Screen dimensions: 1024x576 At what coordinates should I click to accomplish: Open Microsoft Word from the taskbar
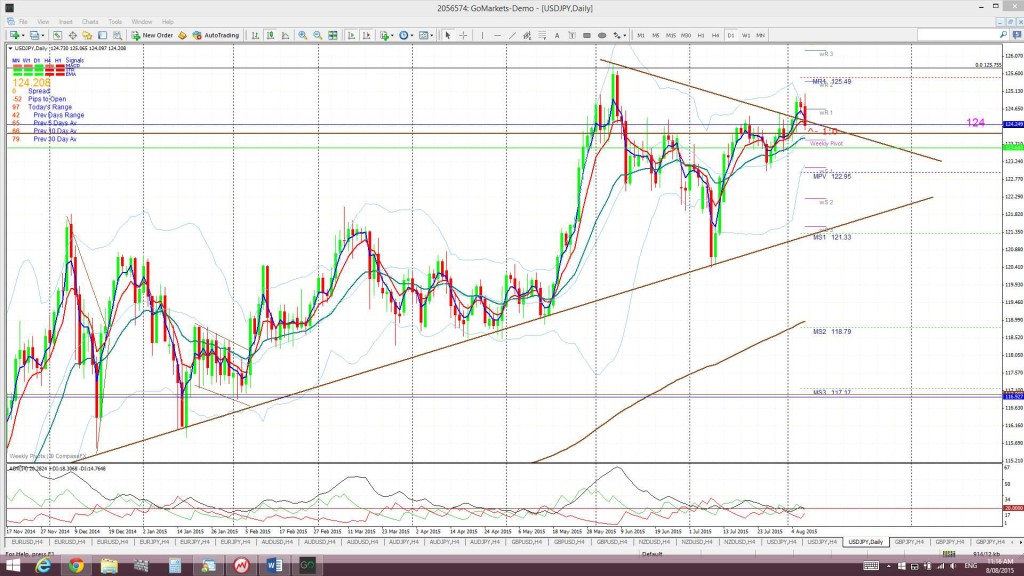tap(274, 566)
